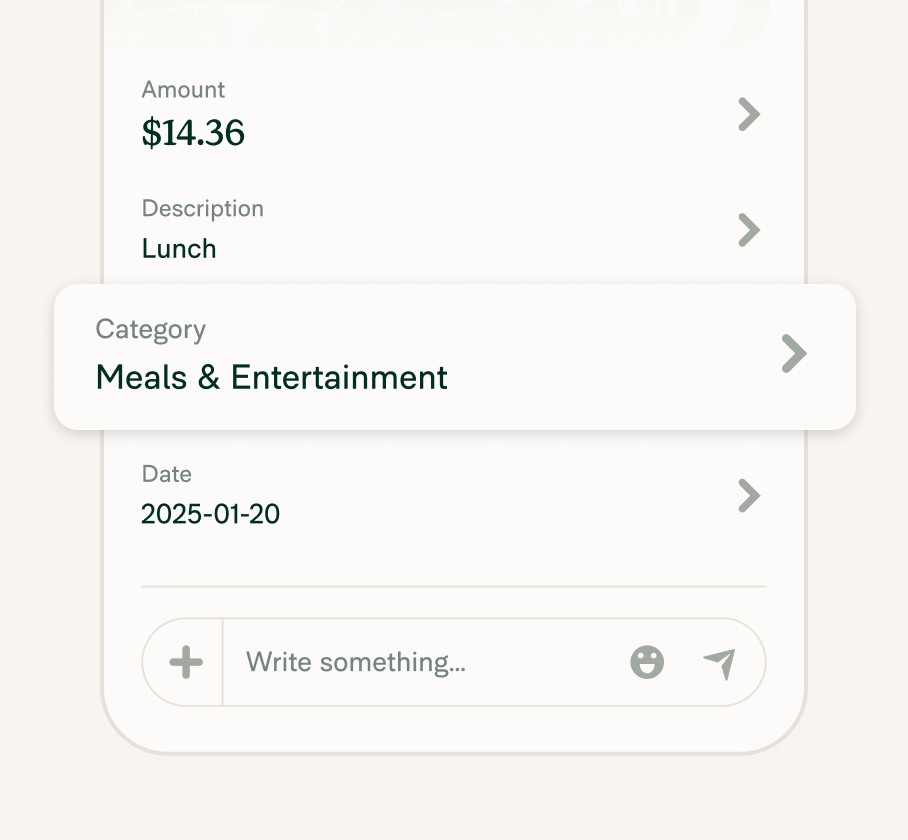
Task: Click the Date field label
Action: (x=166, y=474)
